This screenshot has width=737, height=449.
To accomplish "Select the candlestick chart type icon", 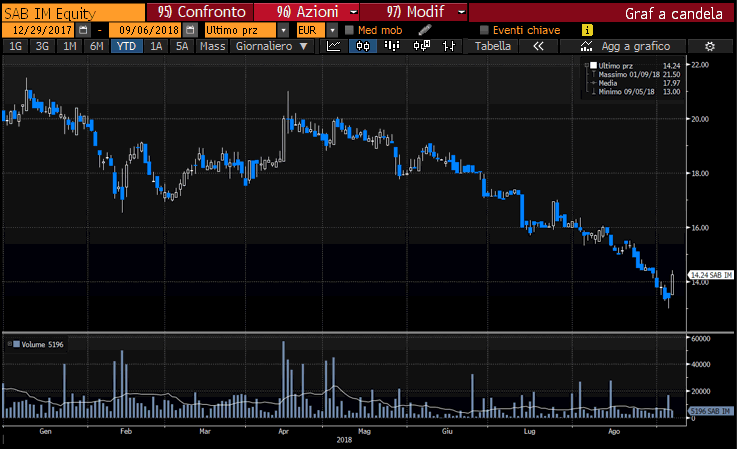I will click(x=363, y=46).
